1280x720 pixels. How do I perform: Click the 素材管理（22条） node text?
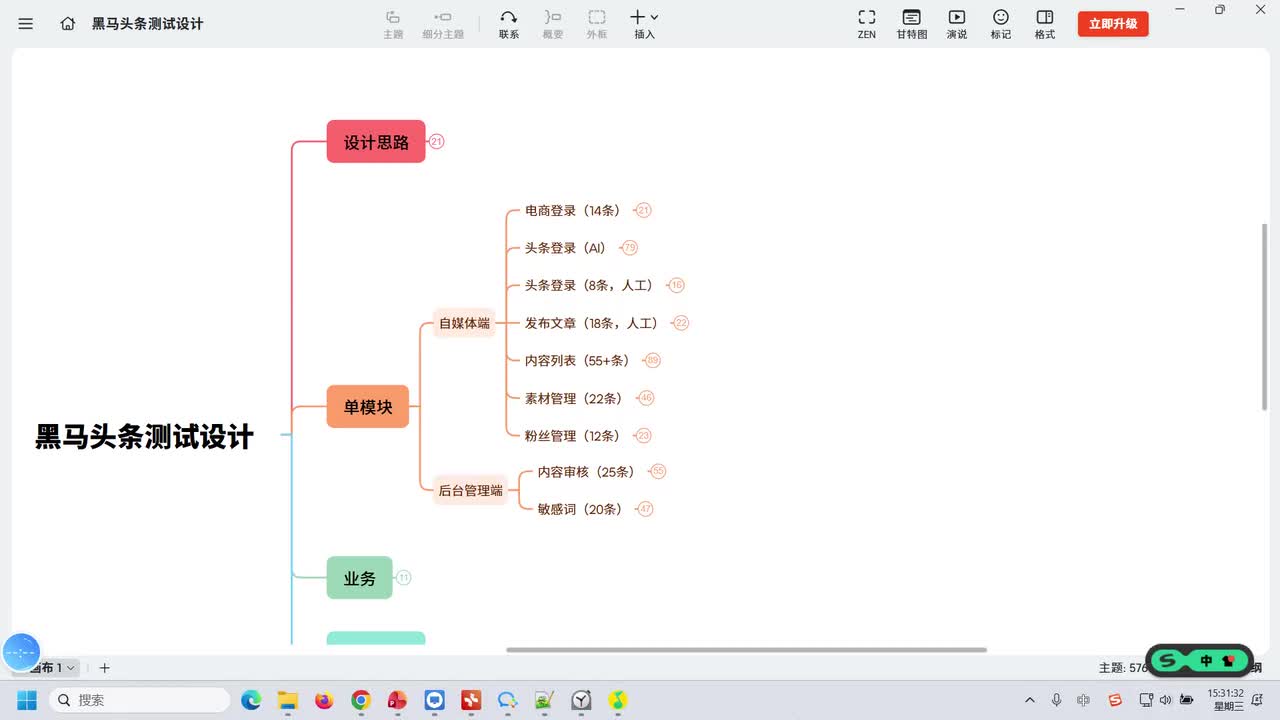[578, 398]
